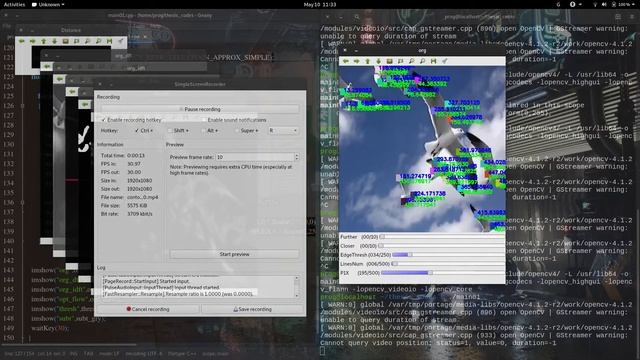Fit image to window in Distance toolbar
The image size is (640, 360).
click(x=76, y=41)
